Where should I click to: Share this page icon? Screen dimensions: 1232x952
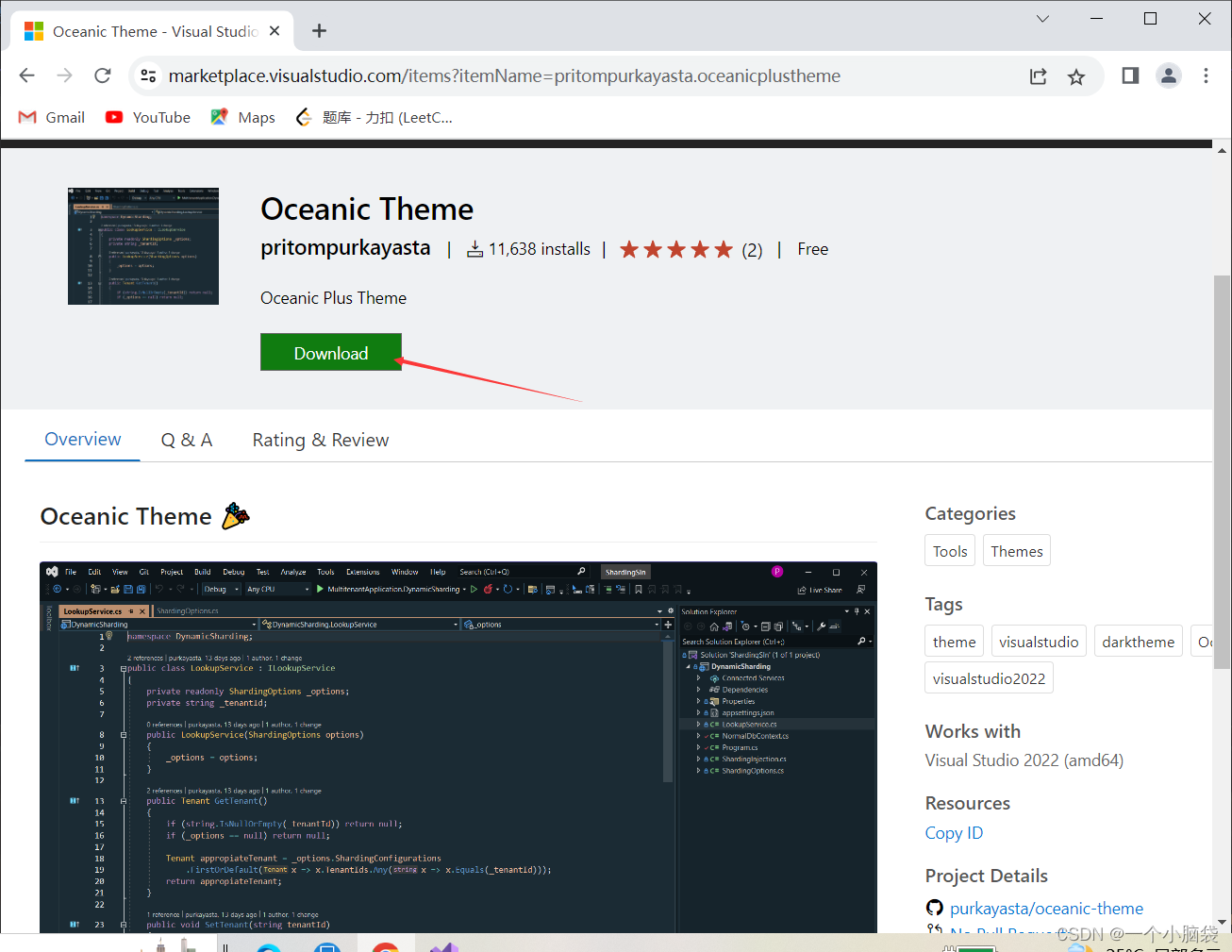pyautogui.click(x=1039, y=76)
